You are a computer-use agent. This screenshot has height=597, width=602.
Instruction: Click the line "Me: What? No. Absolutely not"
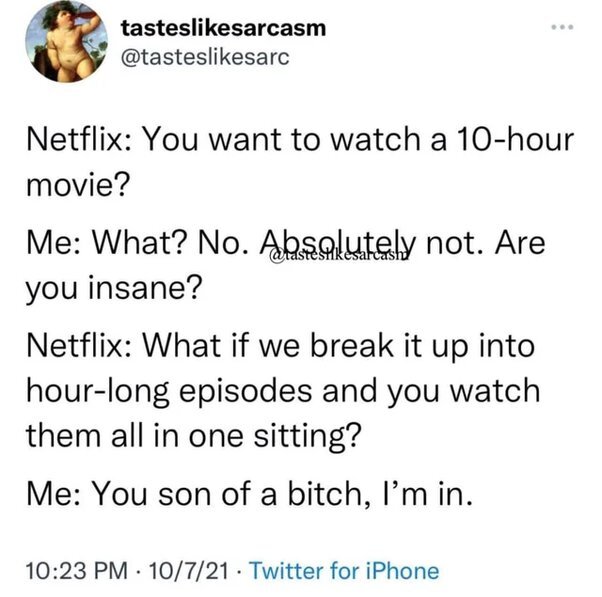[286, 243]
